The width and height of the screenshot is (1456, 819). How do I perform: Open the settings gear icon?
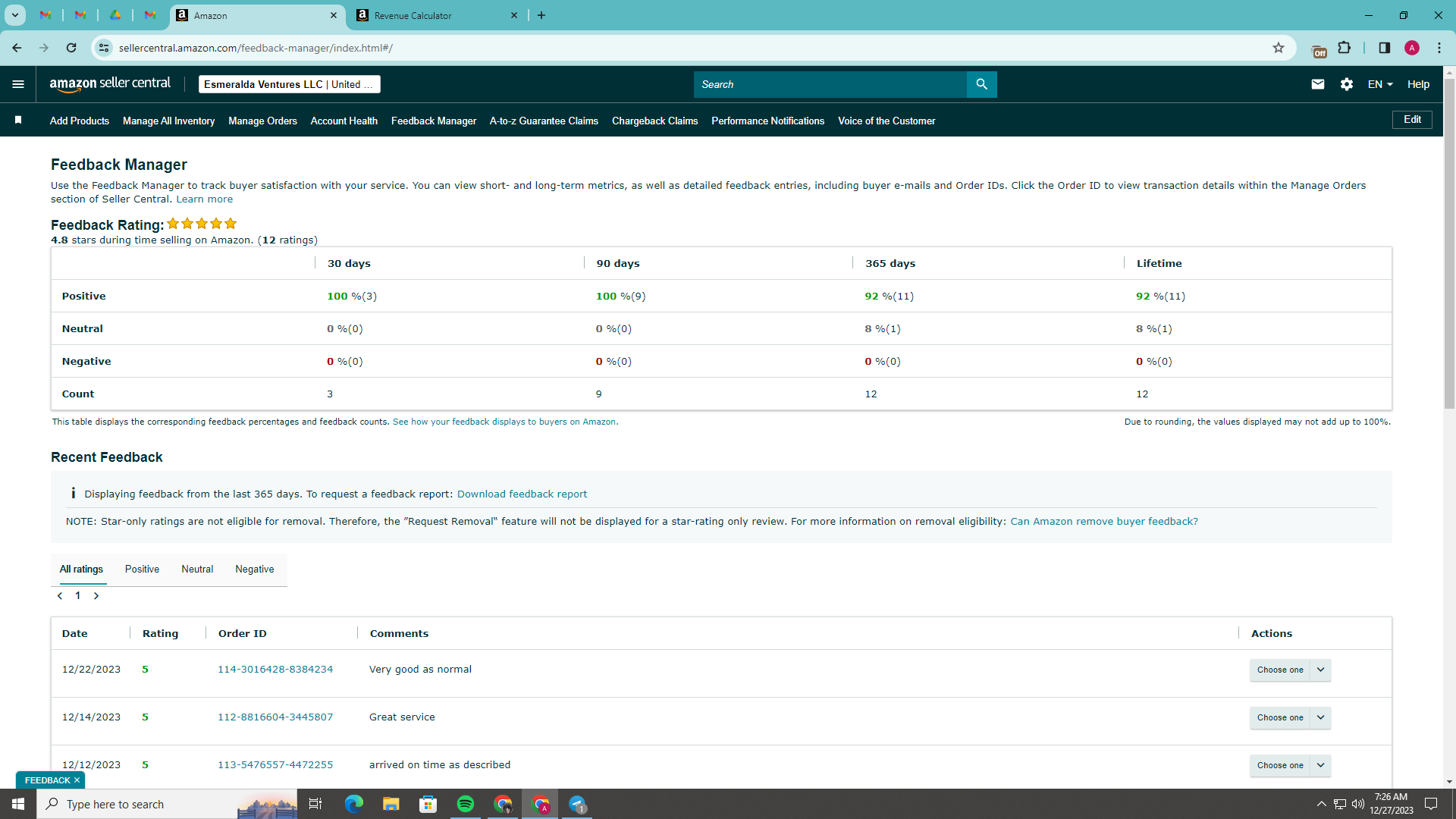pos(1347,84)
